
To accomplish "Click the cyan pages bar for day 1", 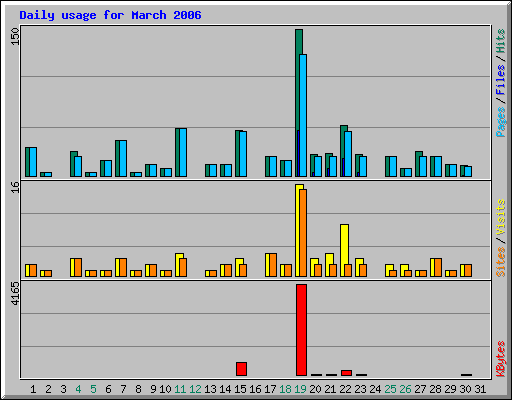I will (x=33, y=162).
